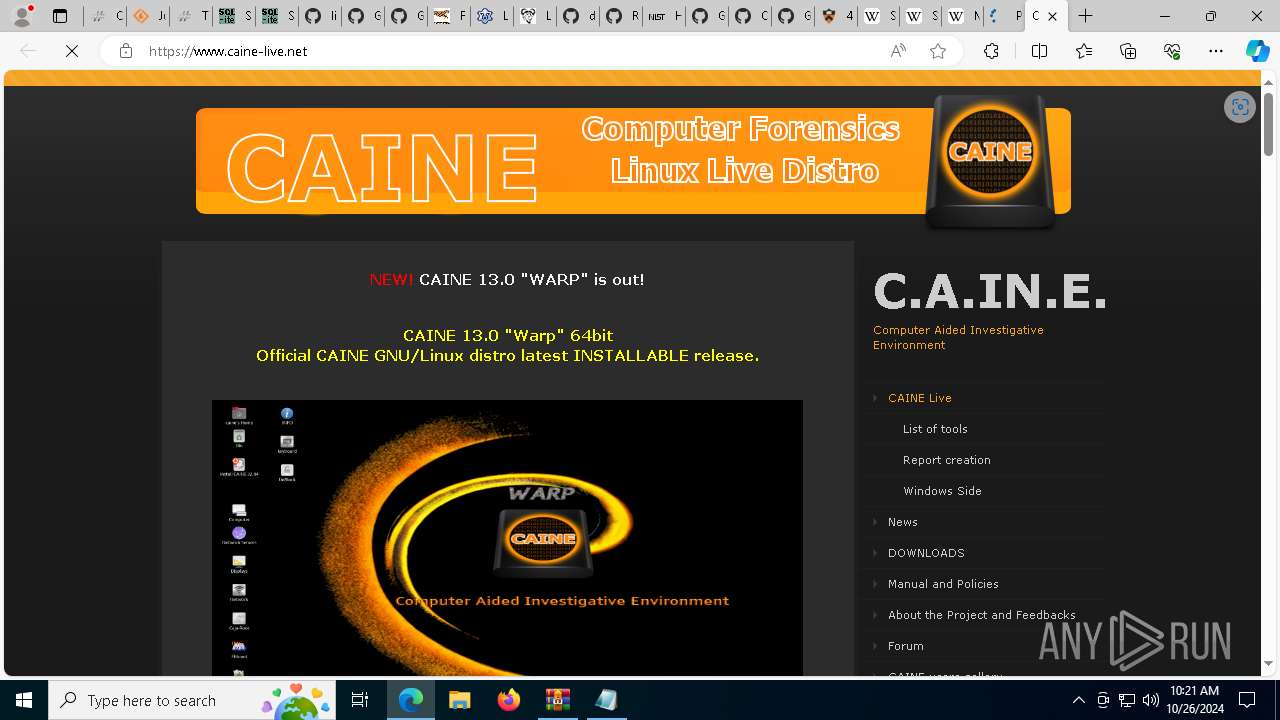
Task: Click the CAINE drive logo image
Action: [x=990, y=160]
